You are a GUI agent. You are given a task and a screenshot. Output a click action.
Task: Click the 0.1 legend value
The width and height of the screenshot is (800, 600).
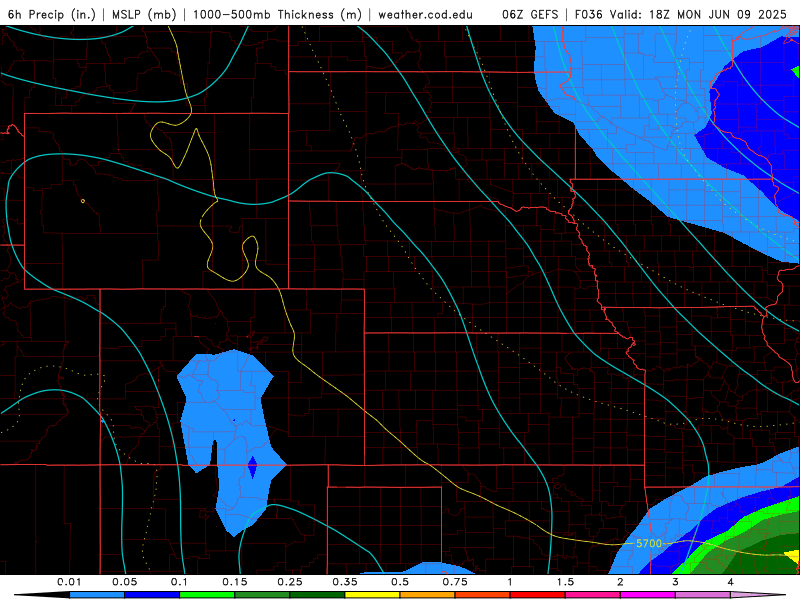click(x=179, y=582)
